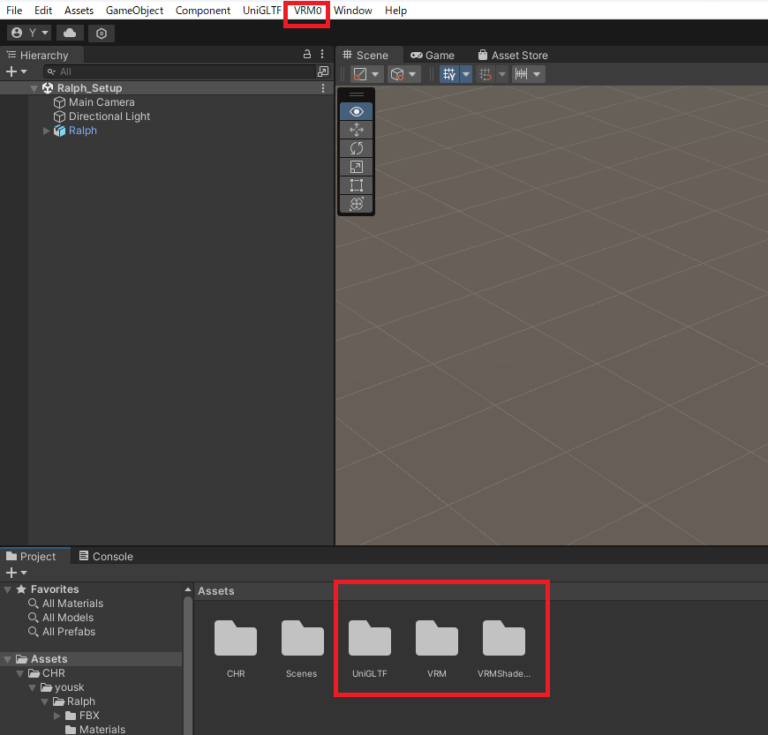
Task: Select the View (eye) tool
Action: pos(357,111)
